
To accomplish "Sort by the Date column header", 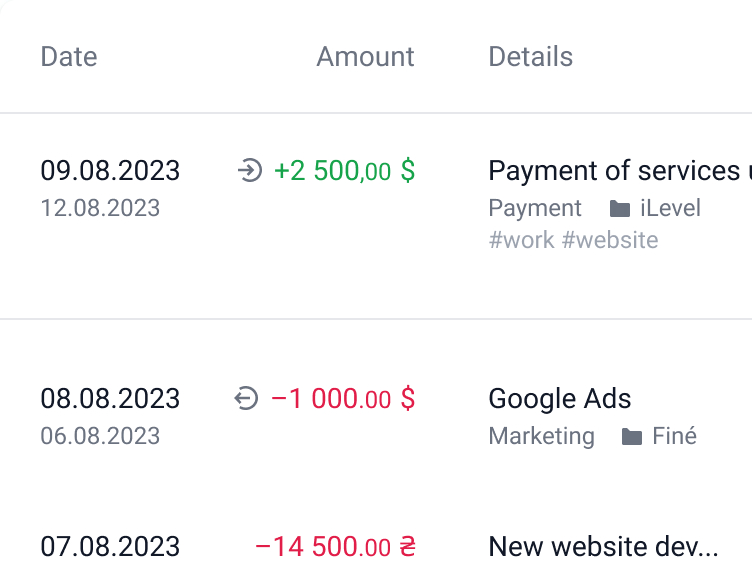I will (69, 57).
